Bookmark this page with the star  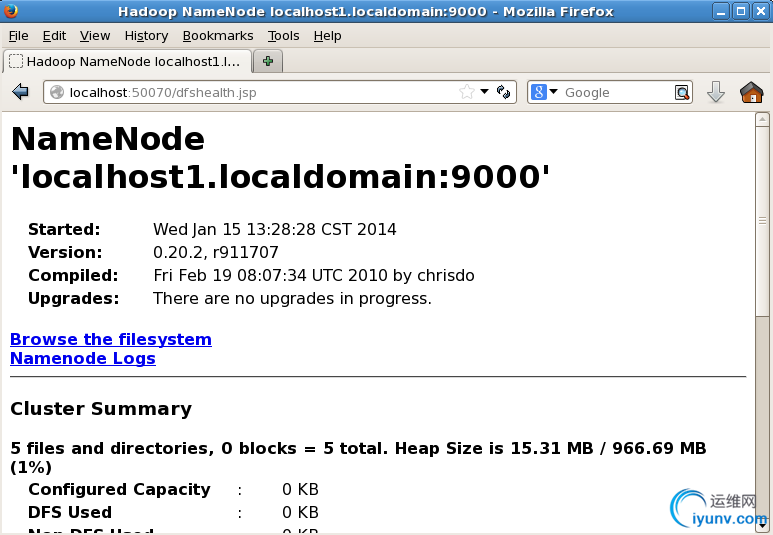[466, 92]
